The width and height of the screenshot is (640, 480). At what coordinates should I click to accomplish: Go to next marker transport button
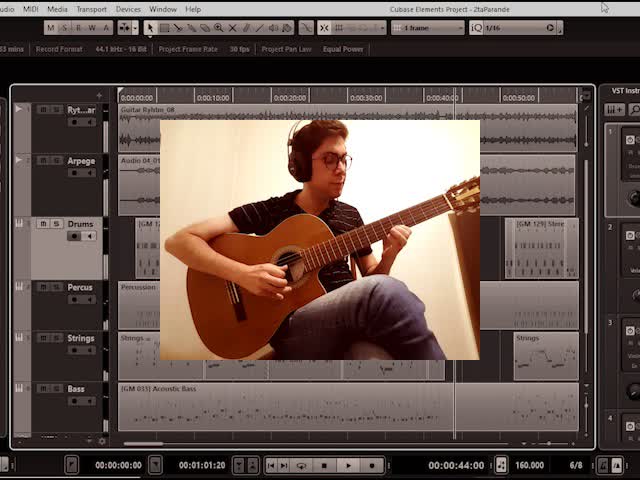[284, 465]
